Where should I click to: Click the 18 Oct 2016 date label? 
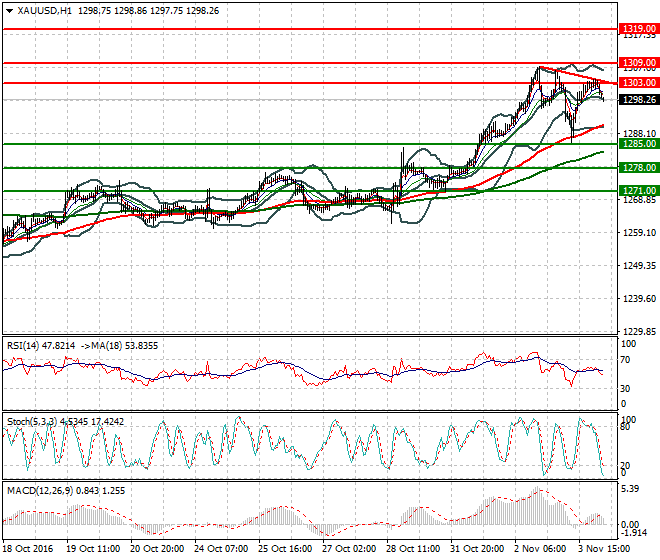[x=28, y=549]
